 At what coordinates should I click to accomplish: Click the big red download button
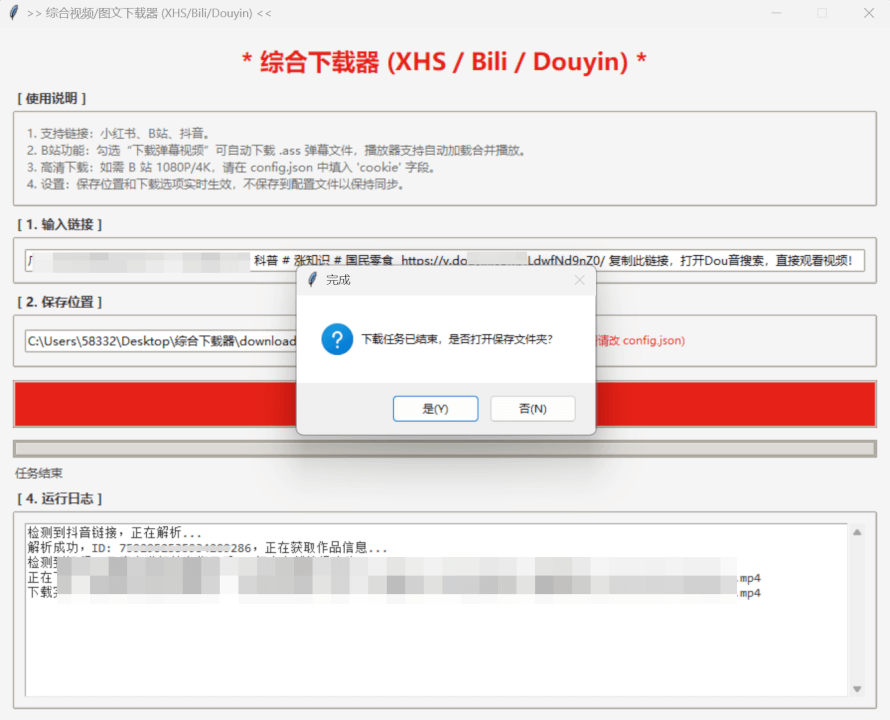click(444, 404)
